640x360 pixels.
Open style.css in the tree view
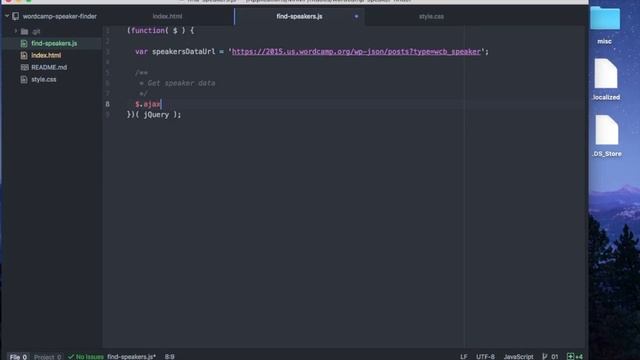pyautogui.click(x=44, y=79)
